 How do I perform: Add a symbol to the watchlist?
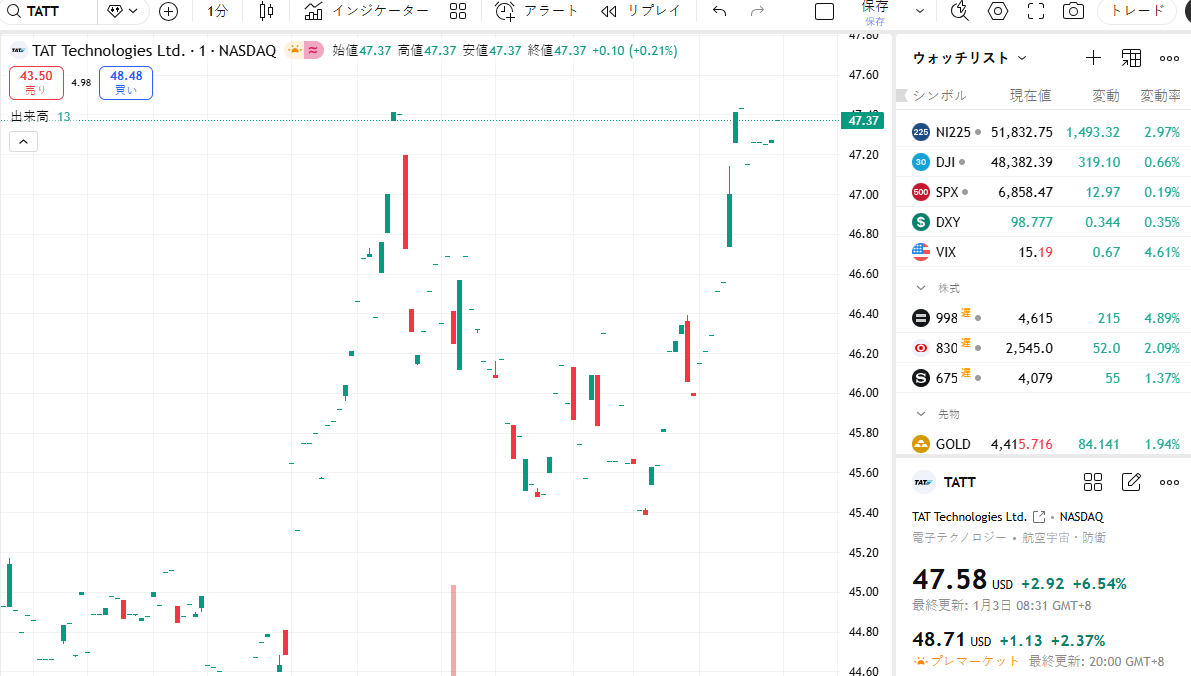coord(1093,58)
